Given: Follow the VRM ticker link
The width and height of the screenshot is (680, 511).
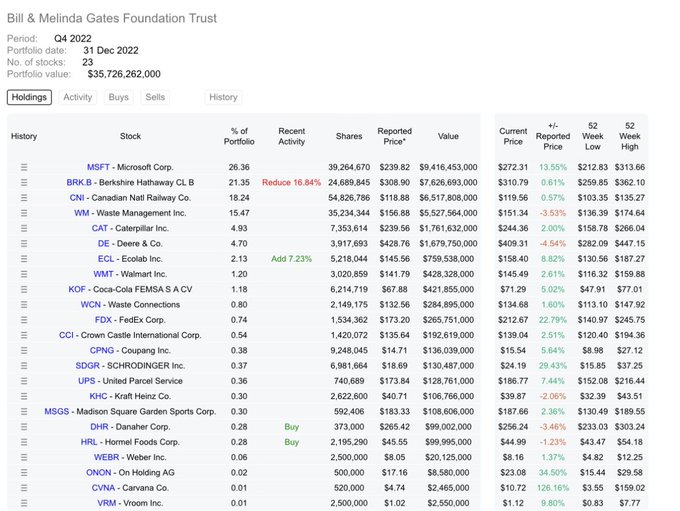Looking at the screenshot, I should coord(107,503).
